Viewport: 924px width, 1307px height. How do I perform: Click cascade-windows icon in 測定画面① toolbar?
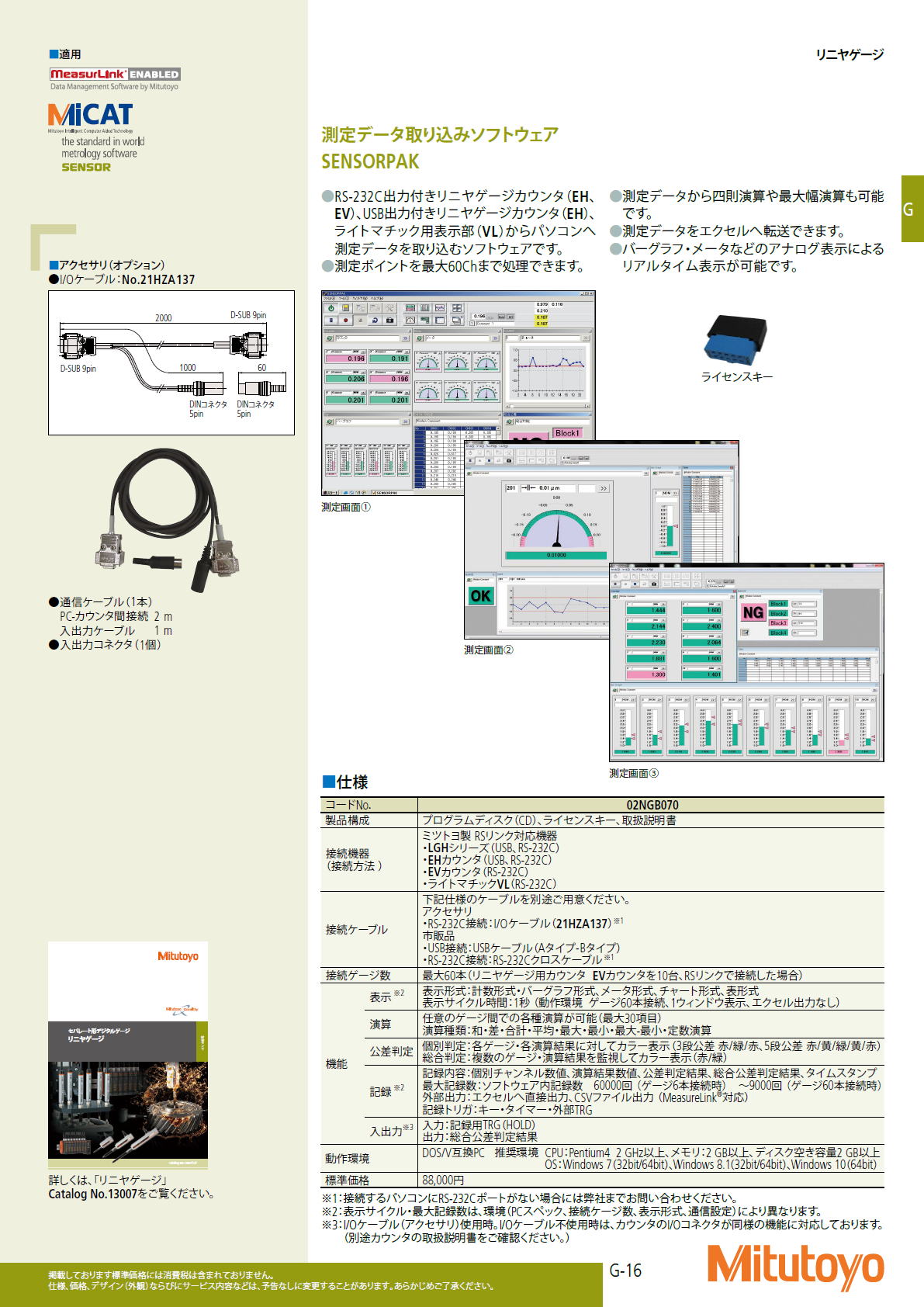pos(457,321)
